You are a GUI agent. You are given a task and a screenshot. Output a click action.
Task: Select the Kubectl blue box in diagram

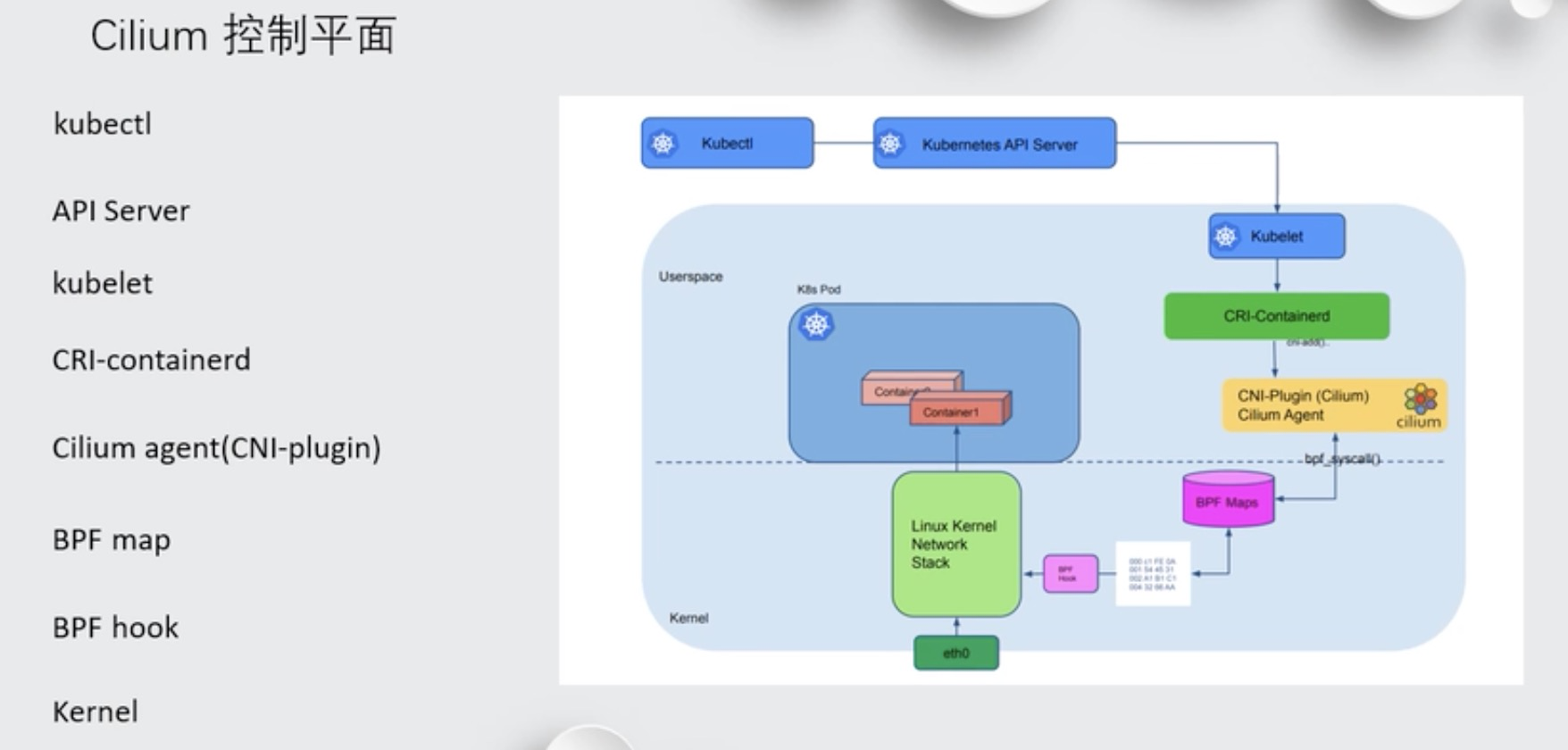coord(727,143)
